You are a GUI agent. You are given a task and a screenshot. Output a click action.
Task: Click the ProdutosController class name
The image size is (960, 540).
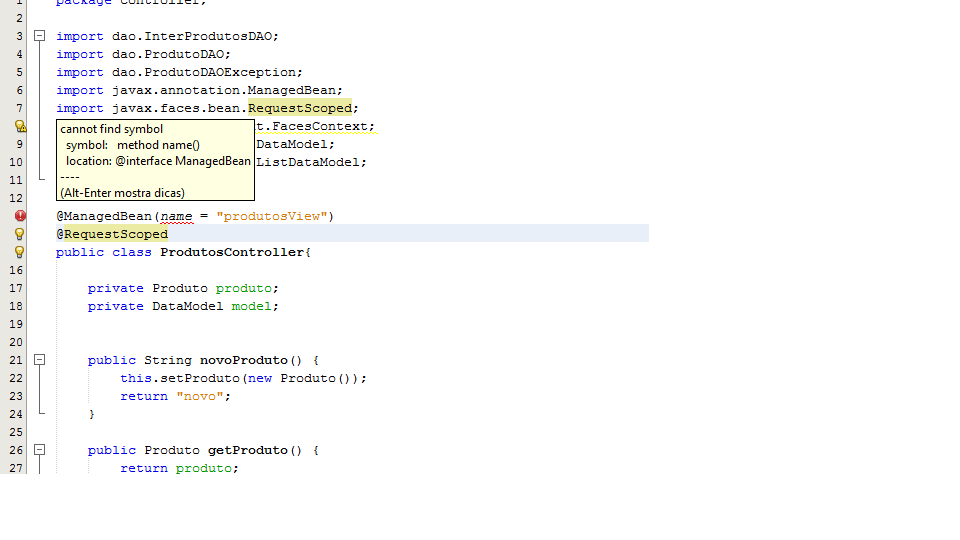[232, 252]
